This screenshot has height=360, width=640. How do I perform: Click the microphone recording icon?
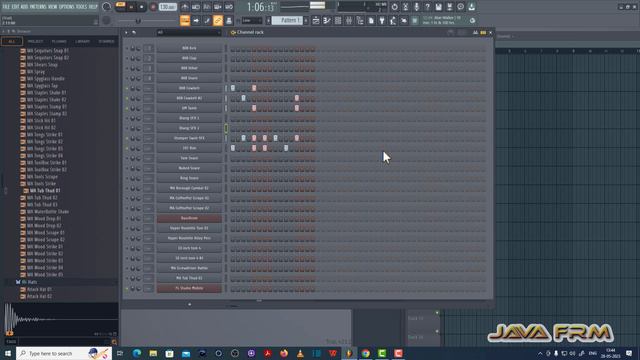(416, 7)
